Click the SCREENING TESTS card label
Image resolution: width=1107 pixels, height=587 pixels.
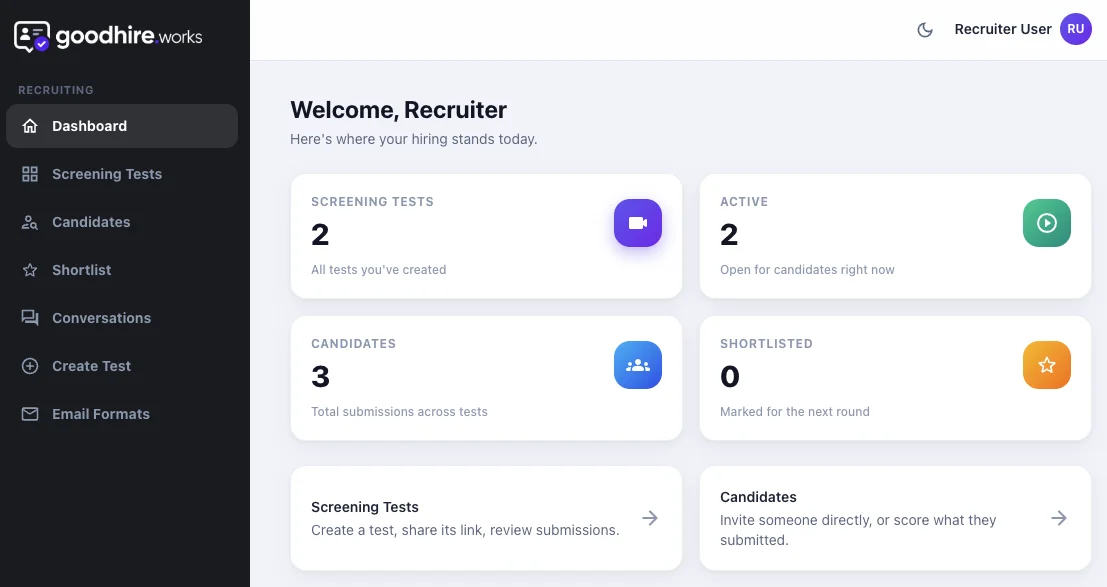click(x=373, y=202)
